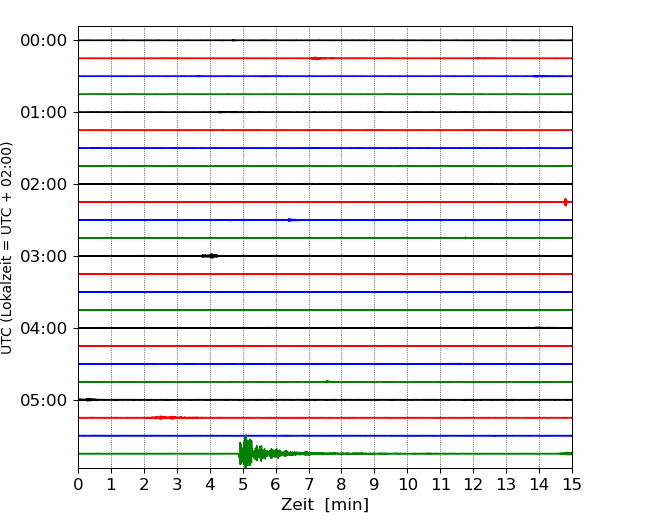The width and height of the screenshot is (650, 520).
Task: Click the x-axis tick label 13
Action: [506, 484]
